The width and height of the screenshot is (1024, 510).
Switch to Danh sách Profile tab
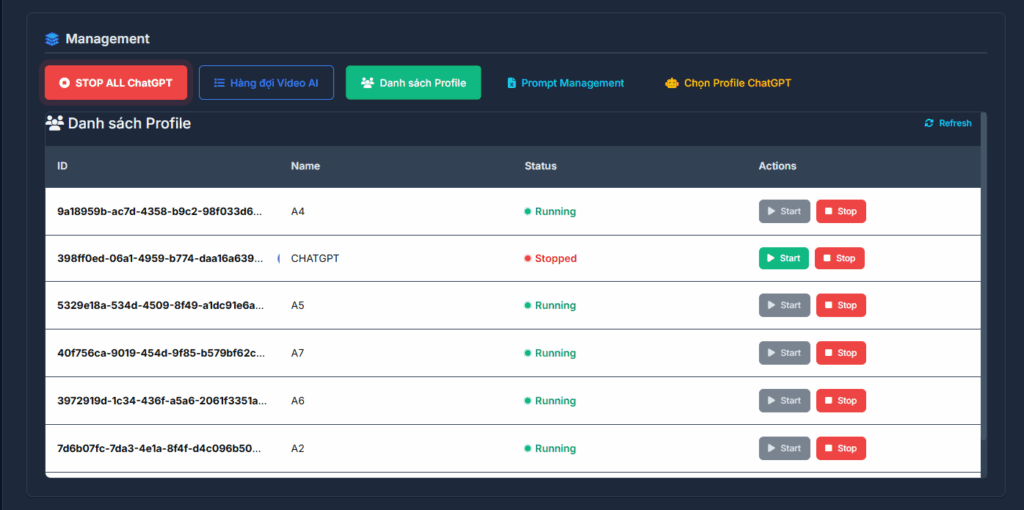[x=413, y=83]
